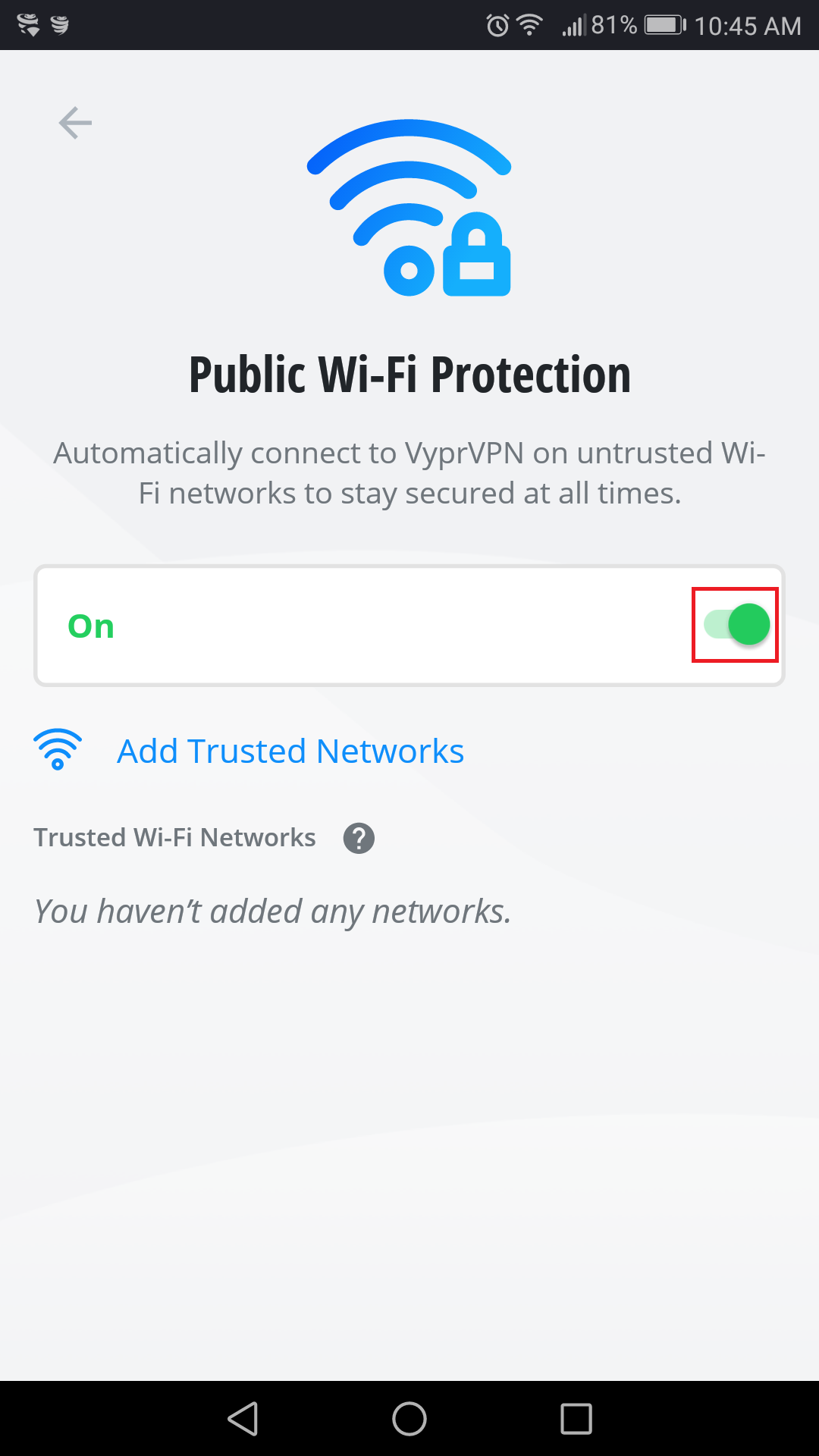Image resolution: width=819 pixels, height=1456 pixels.
Task: Tap the Wi-Fi icon beside Add Trusted Networks
Action: click(58, 749)
